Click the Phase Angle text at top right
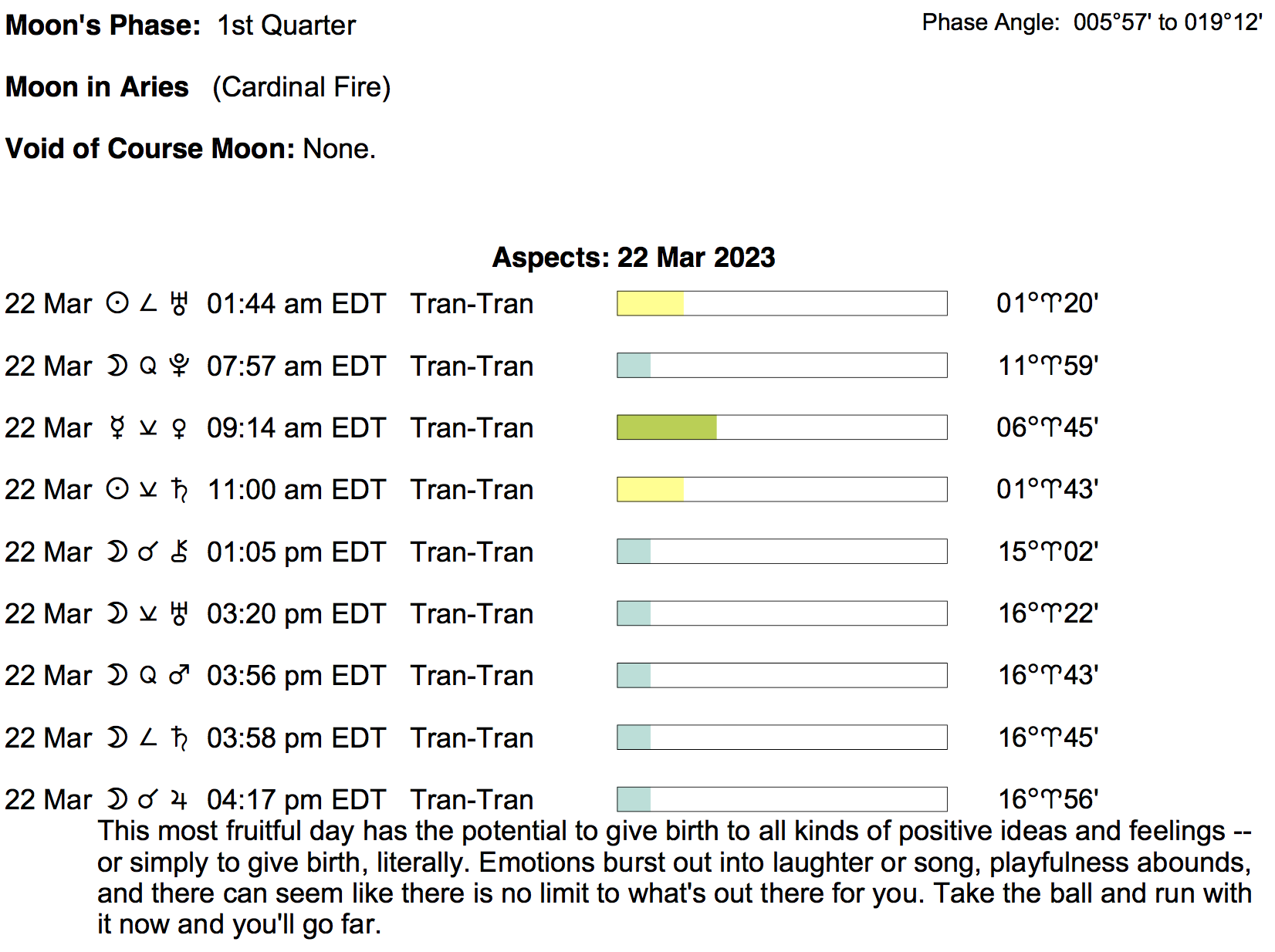The image size is (1275, 952). (1091, 22)
